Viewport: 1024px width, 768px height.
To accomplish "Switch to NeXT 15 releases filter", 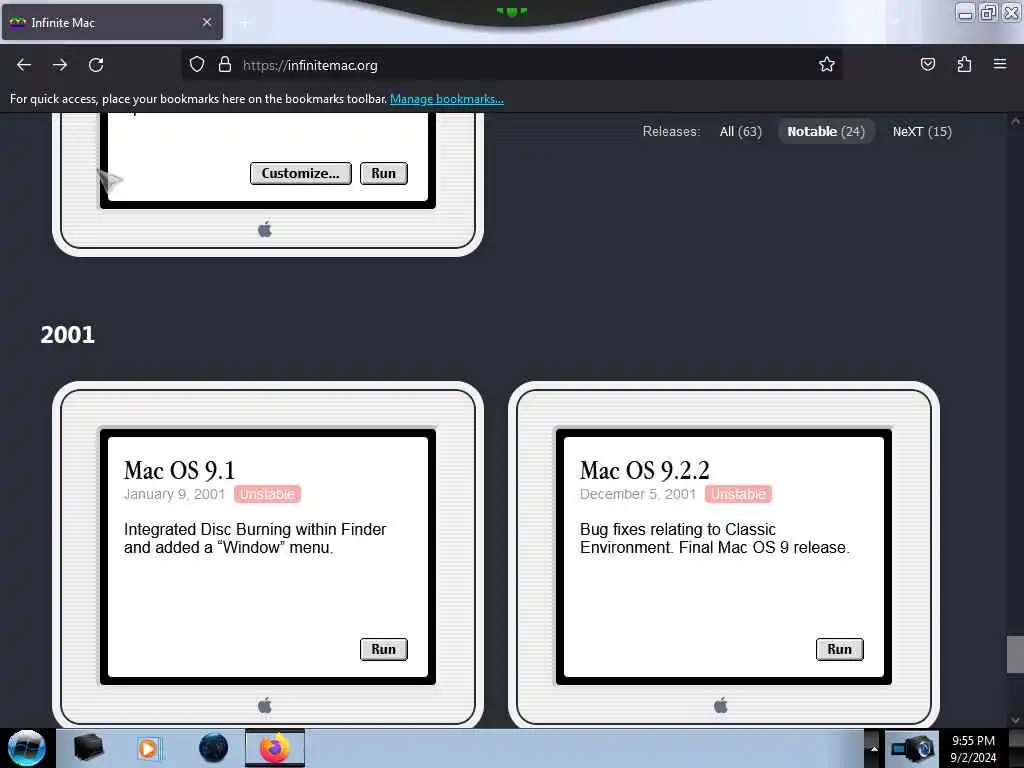I will click(922, 131).
